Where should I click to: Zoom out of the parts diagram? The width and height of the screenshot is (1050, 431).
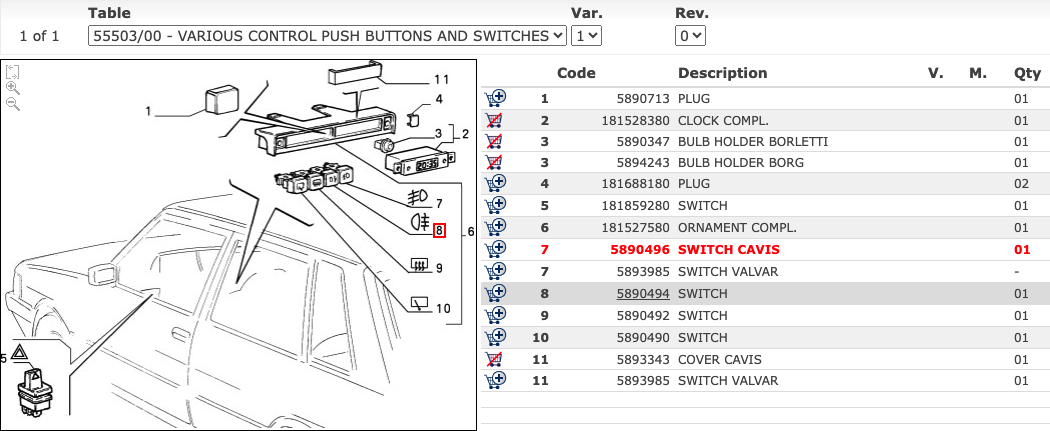(12, 104)
